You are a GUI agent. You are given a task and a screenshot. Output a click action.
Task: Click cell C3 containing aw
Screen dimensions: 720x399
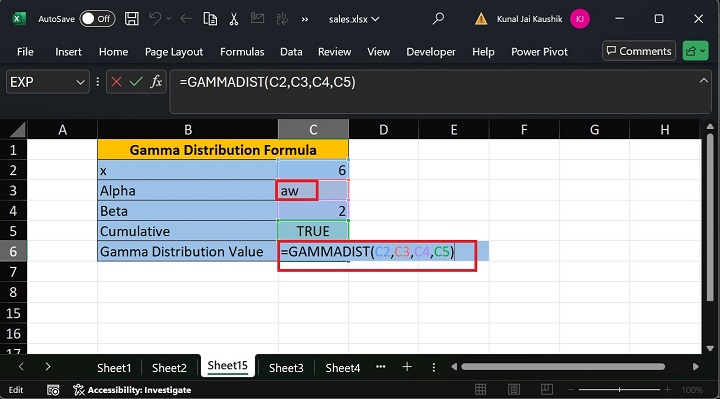pos(313,191)
